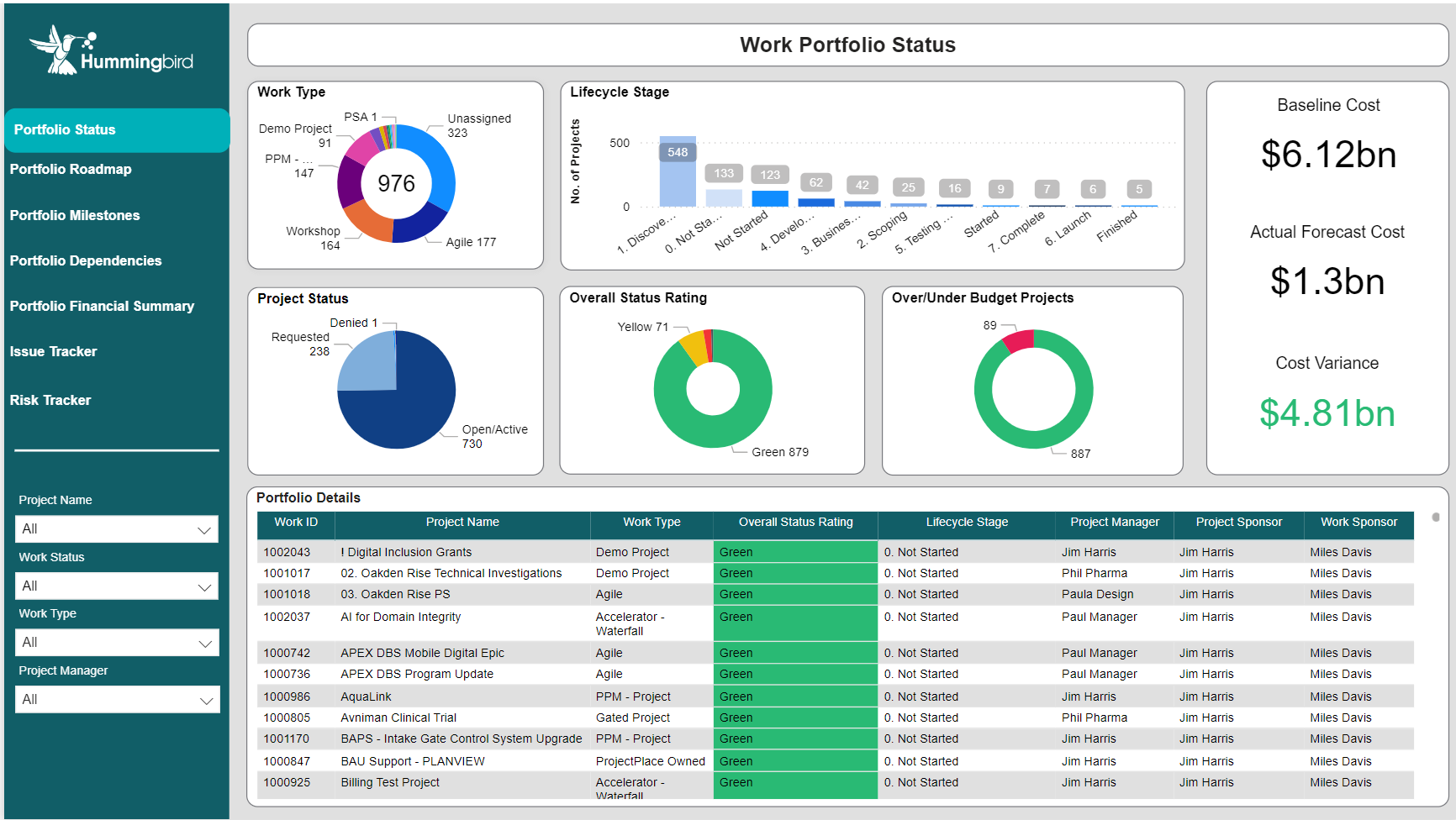Expand the Work Status filter dropdown
1456x820 pixels.
point(117,586)
